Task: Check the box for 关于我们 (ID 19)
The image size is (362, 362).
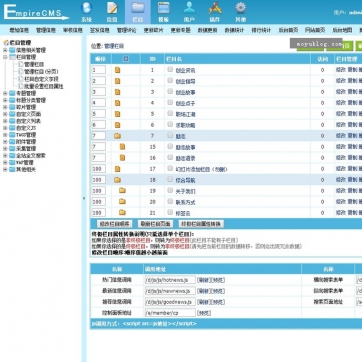Action: point(170,190)
